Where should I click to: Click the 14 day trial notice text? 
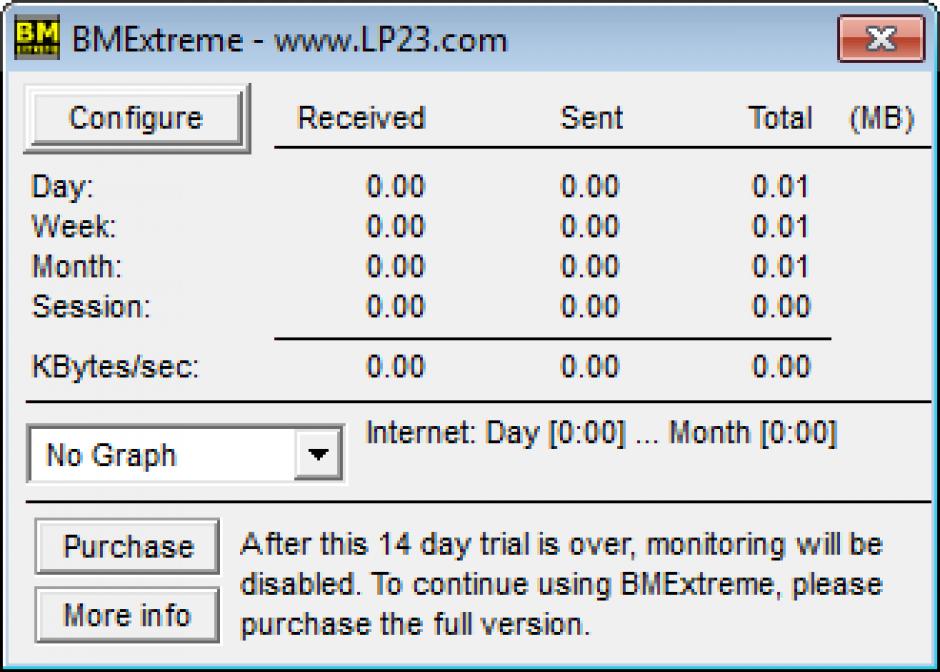coord(561,584)
